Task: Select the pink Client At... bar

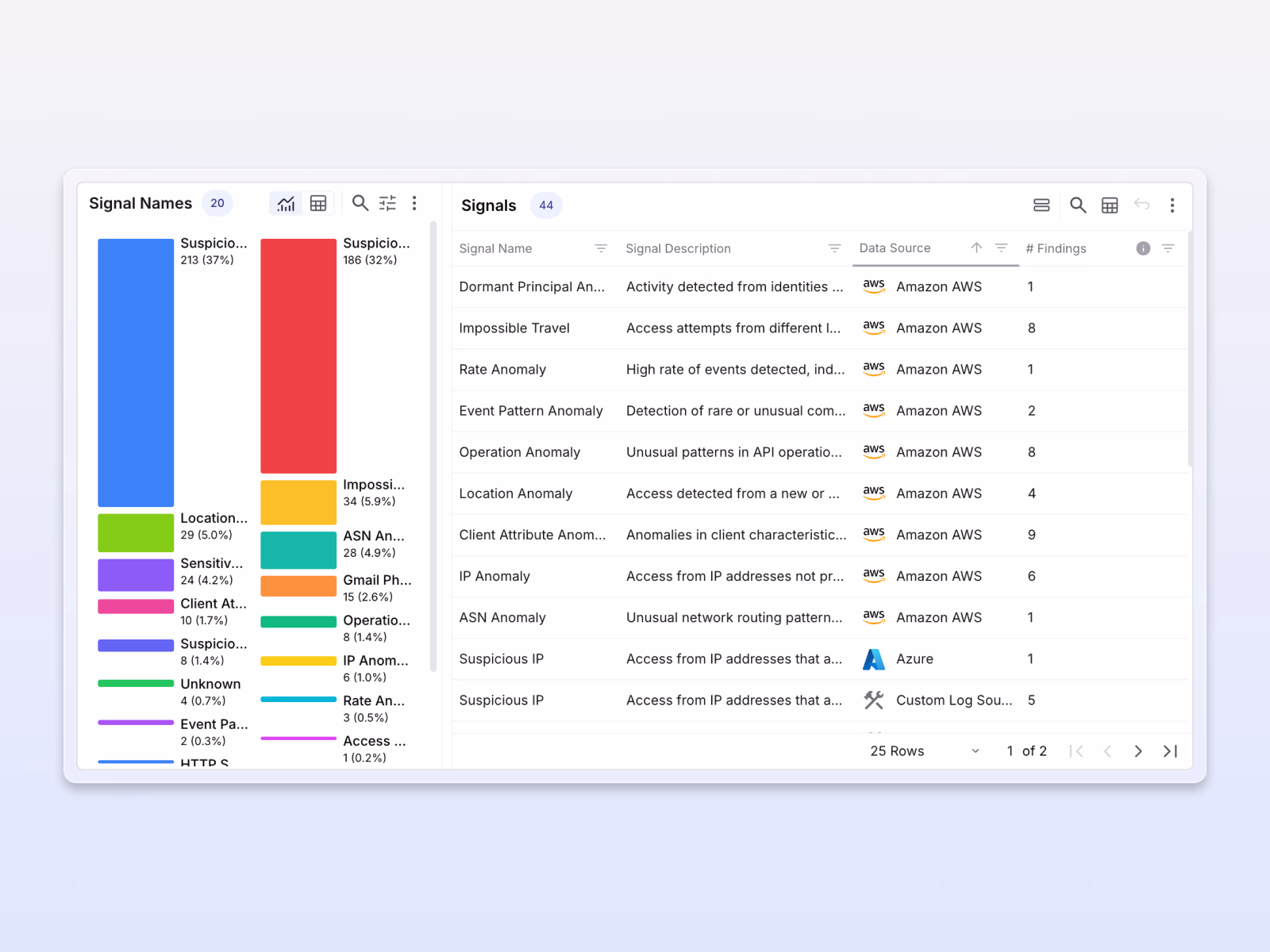Action: click(x=136, y=606)
